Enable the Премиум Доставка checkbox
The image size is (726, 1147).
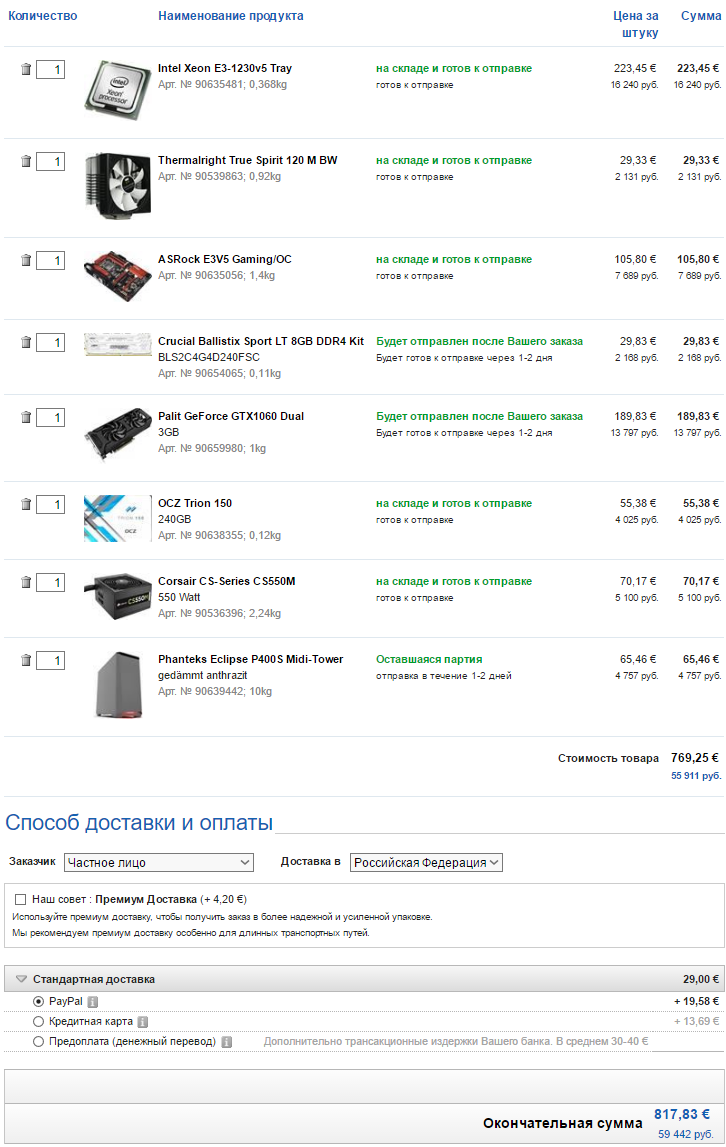[x=20, y=899]
